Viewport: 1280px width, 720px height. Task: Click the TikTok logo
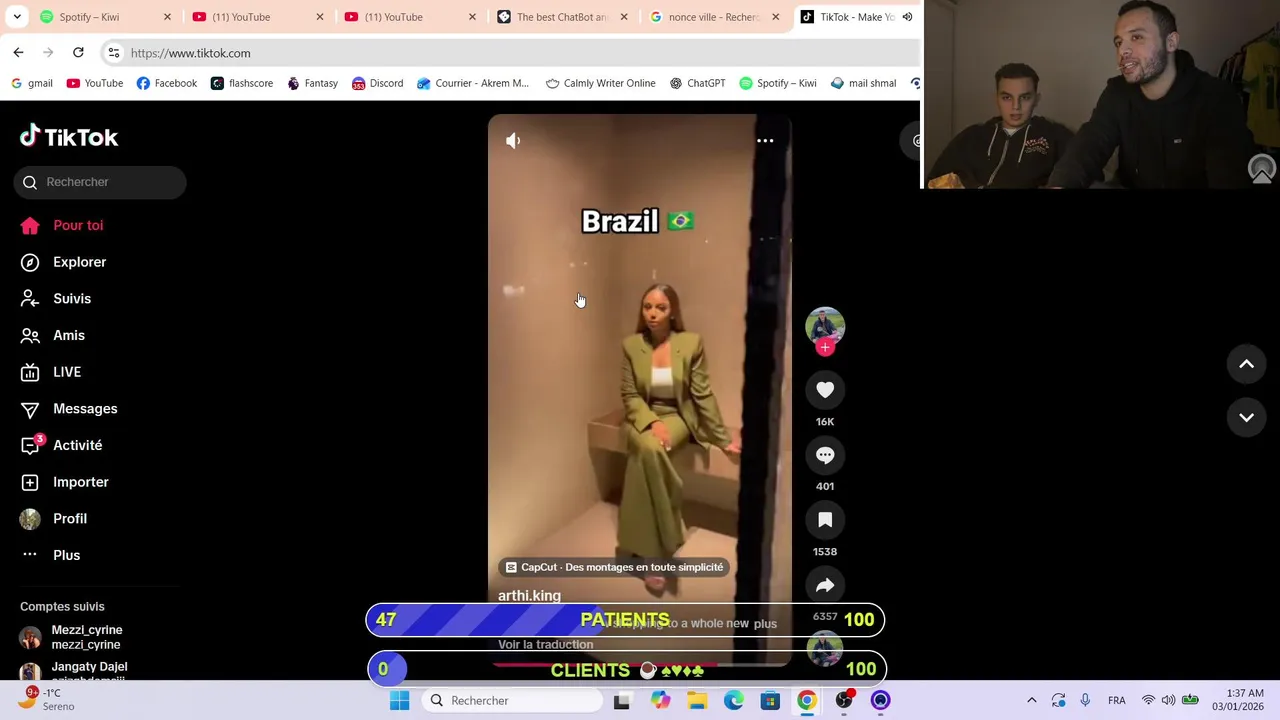click(69, 137)
